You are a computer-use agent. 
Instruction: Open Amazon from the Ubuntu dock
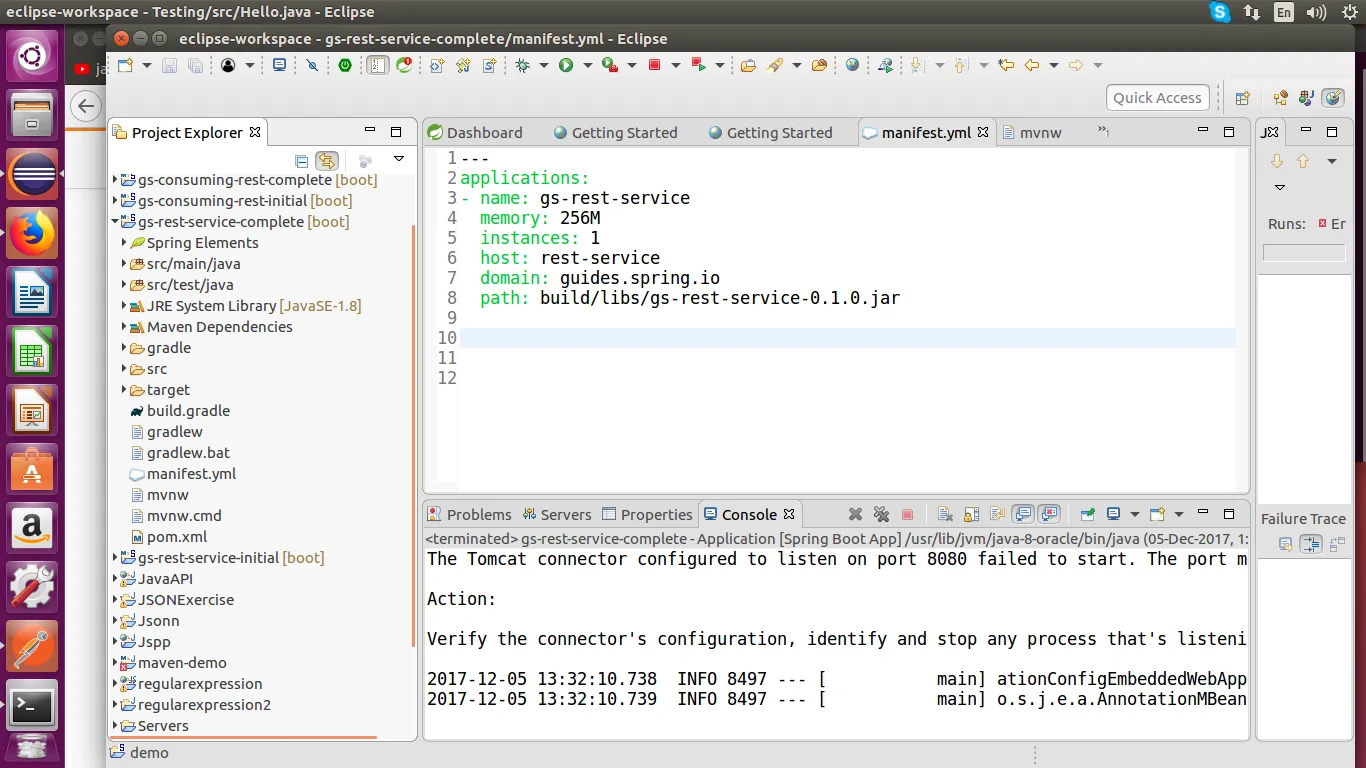click(32, 528)
